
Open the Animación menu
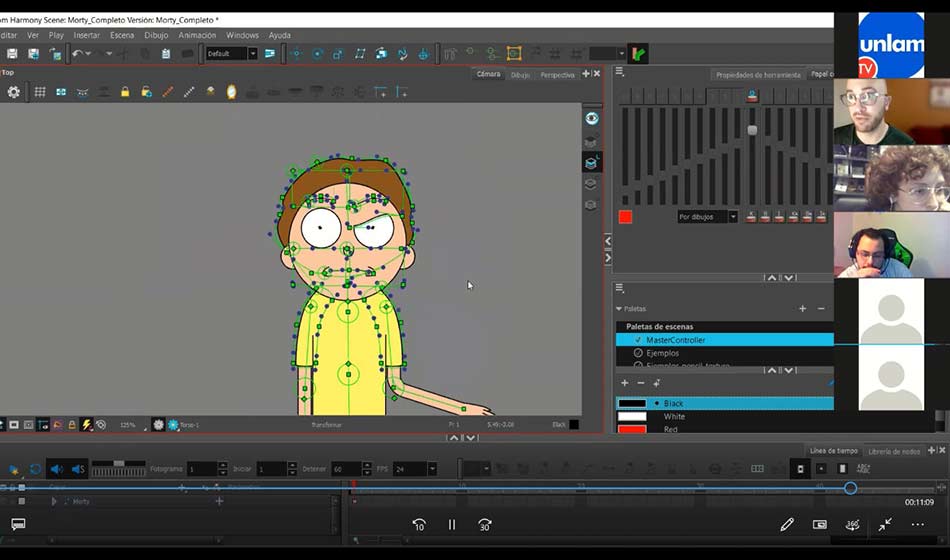pos(197,35)
